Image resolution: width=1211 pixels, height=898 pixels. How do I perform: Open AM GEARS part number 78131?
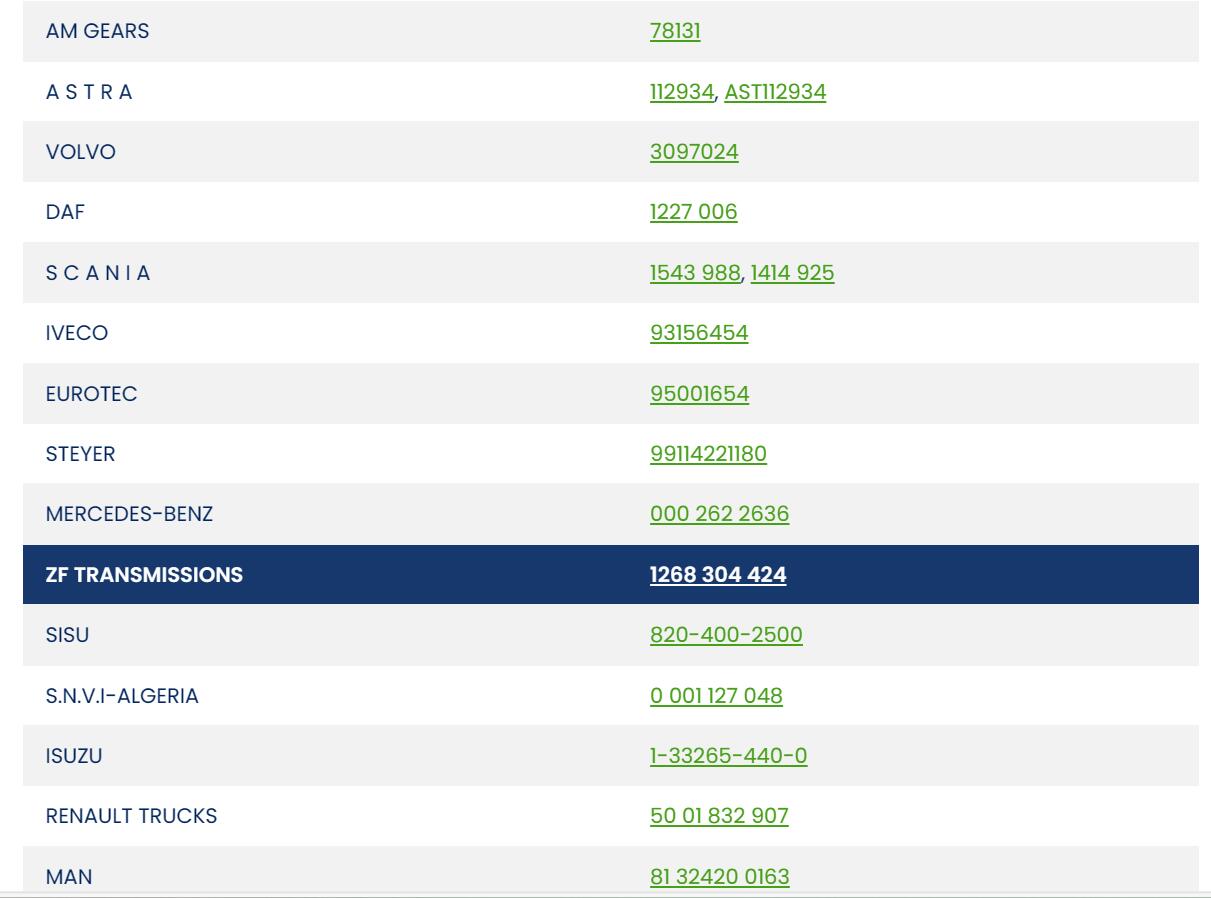[676, 32]
